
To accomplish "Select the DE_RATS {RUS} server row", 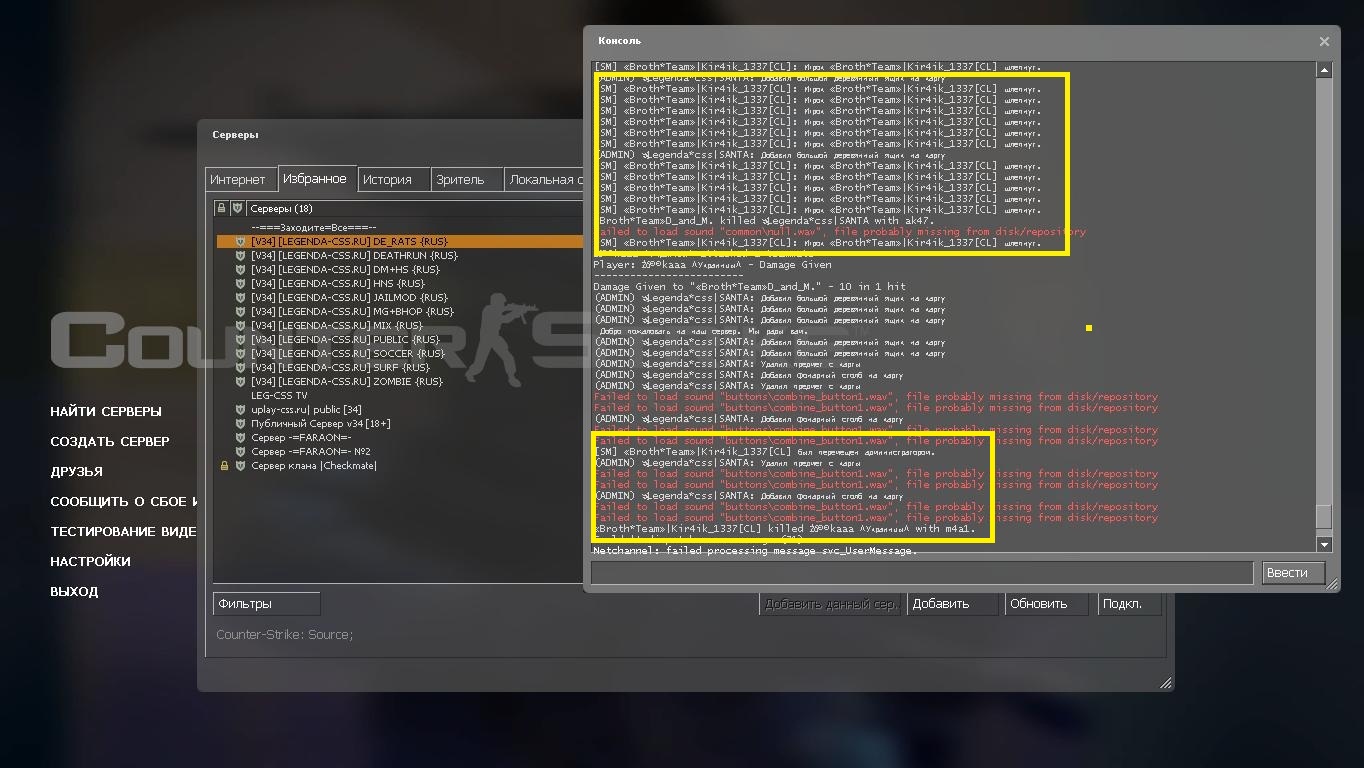I will click(399, 241).
